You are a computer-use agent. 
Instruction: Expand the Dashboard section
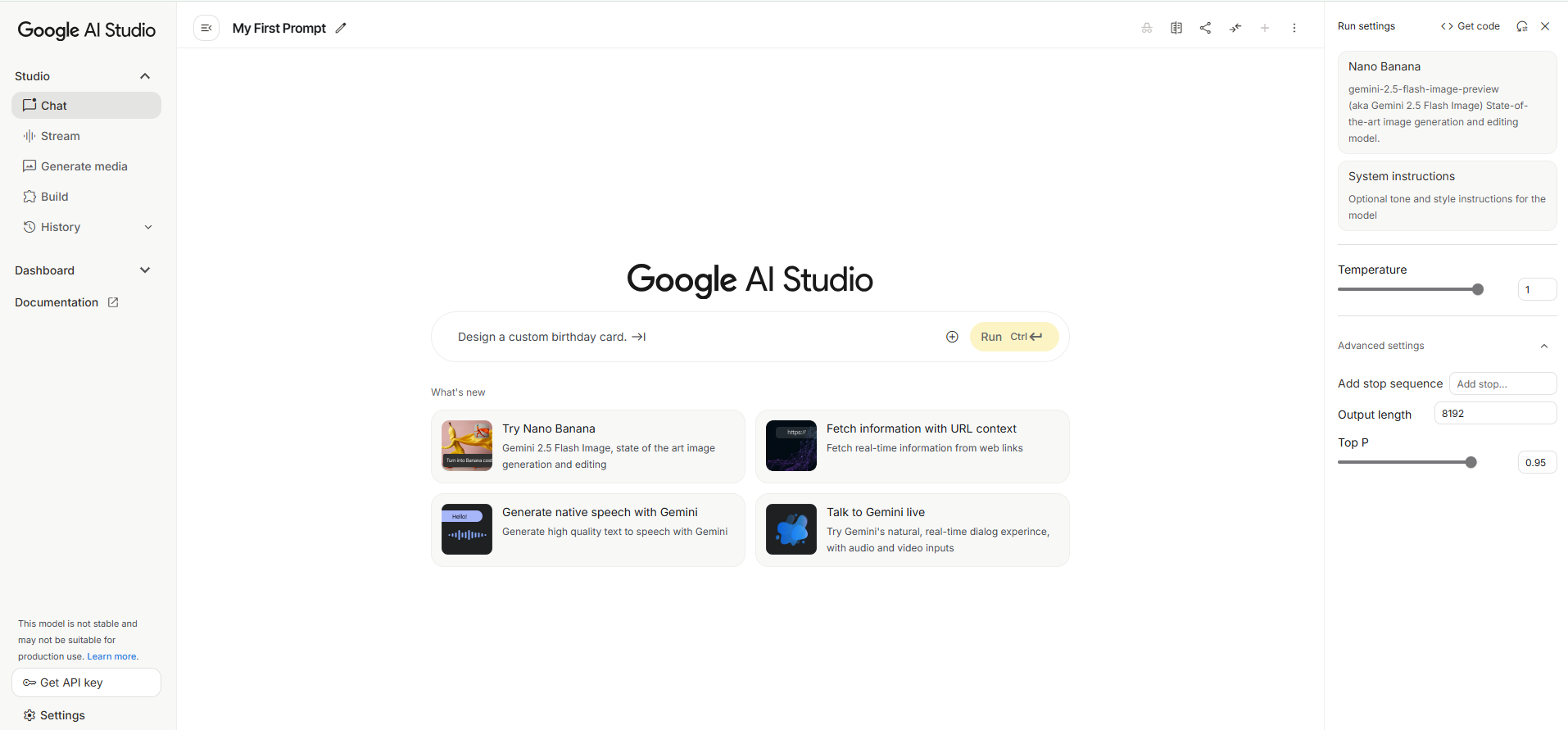145,270
